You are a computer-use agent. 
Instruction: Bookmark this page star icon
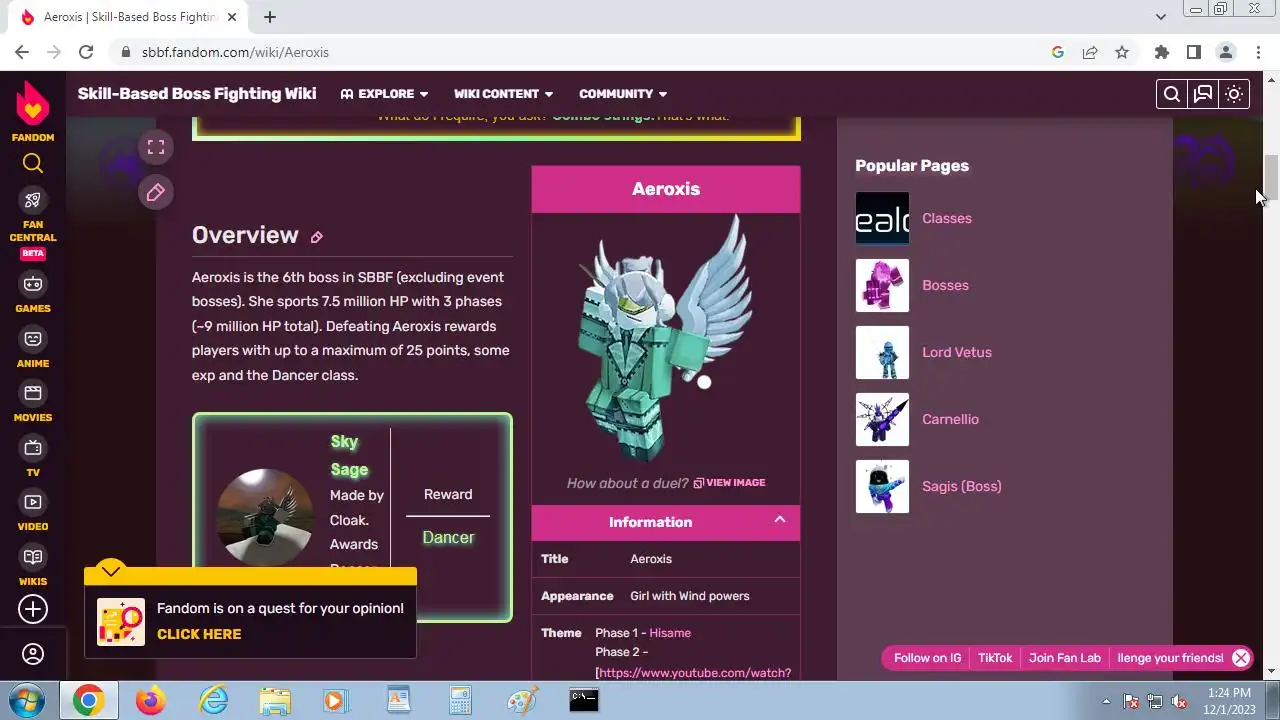pos(1122,52)
